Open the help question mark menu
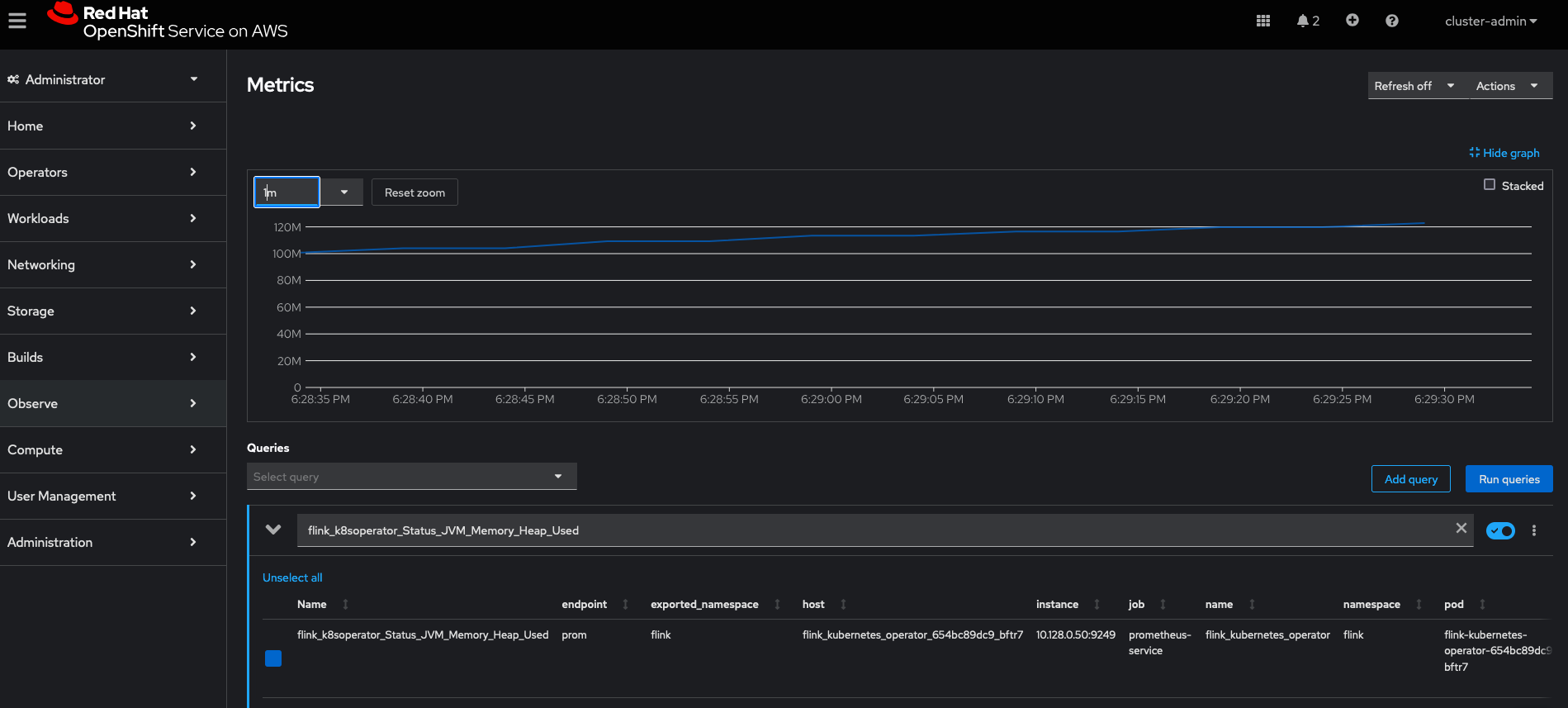Screen dimensions: 1568x708 point(1391,21)
